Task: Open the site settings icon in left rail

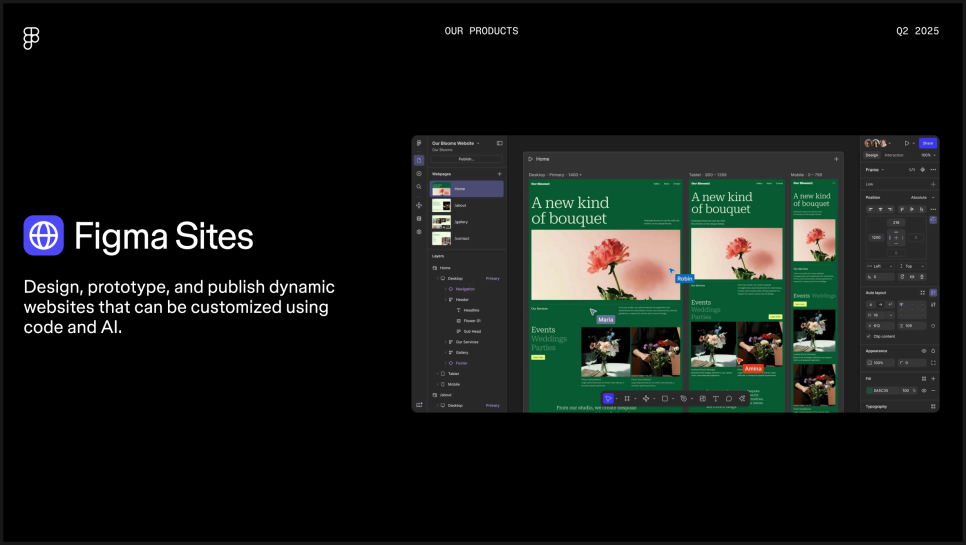Action: [419, 232]
